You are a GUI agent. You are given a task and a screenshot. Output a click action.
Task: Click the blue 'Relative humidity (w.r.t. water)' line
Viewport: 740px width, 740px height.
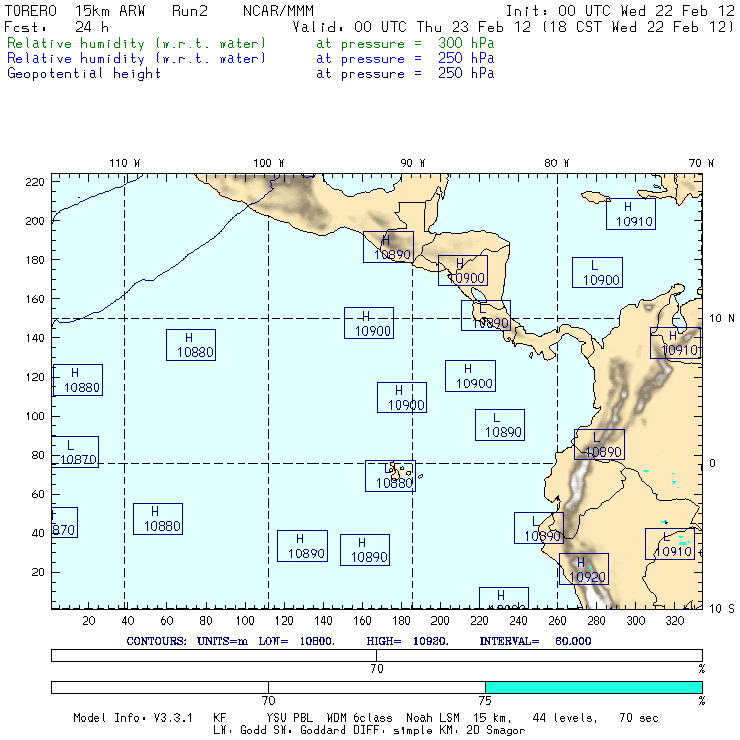pyautogui.click(x=136, y=59)
